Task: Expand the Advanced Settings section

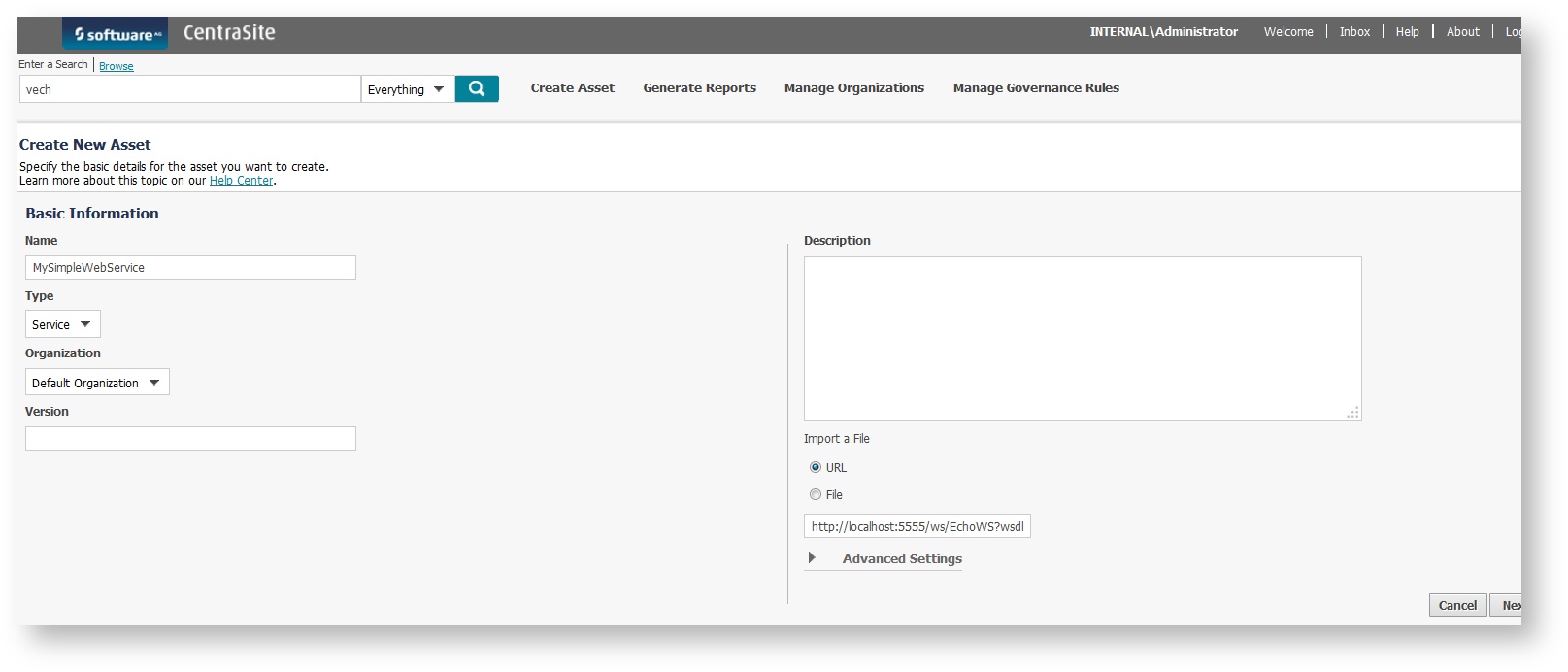Action: click(x=812, y=558)
